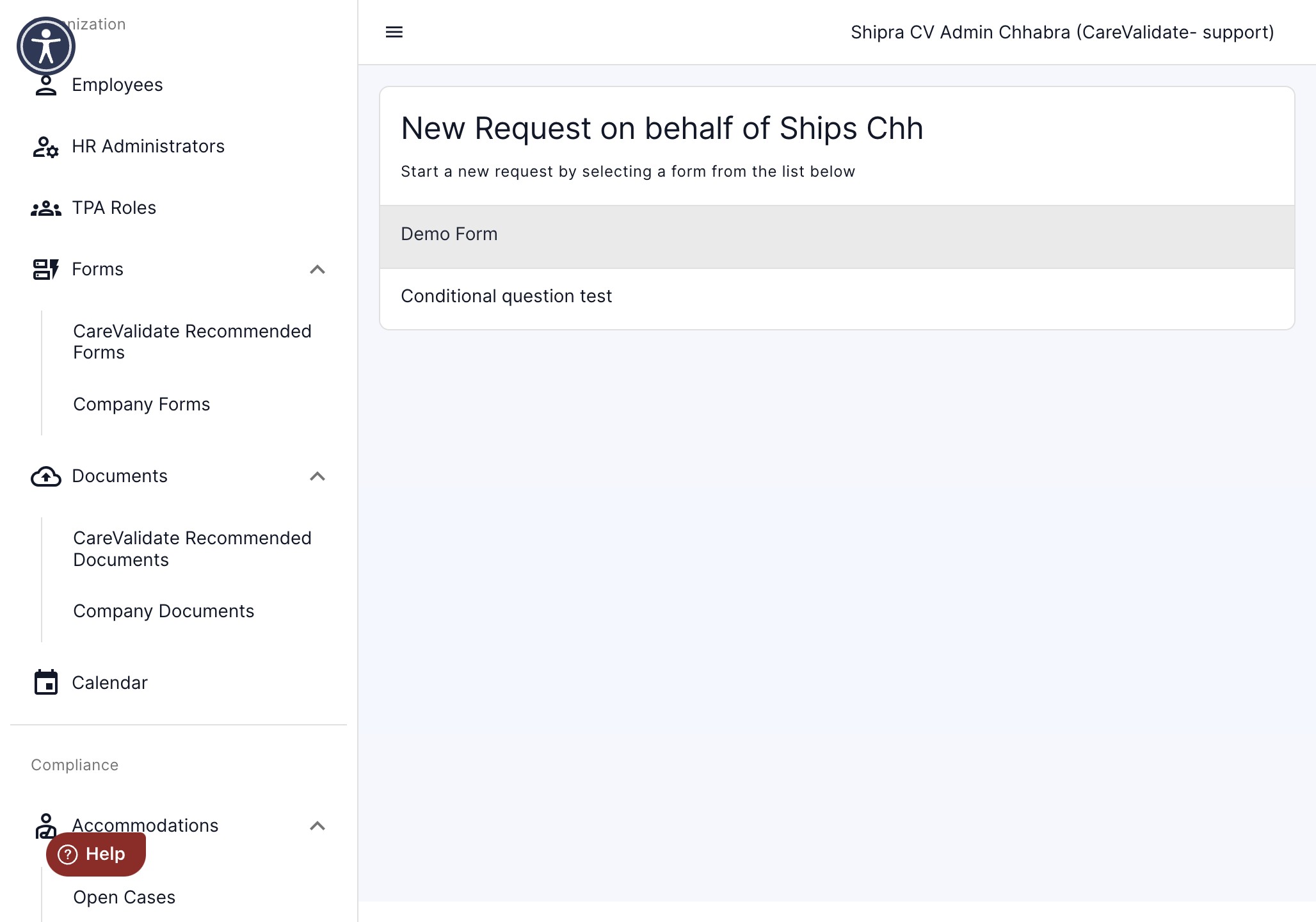
Task: Select the Demo Form row
Action: tap(837, 237)
